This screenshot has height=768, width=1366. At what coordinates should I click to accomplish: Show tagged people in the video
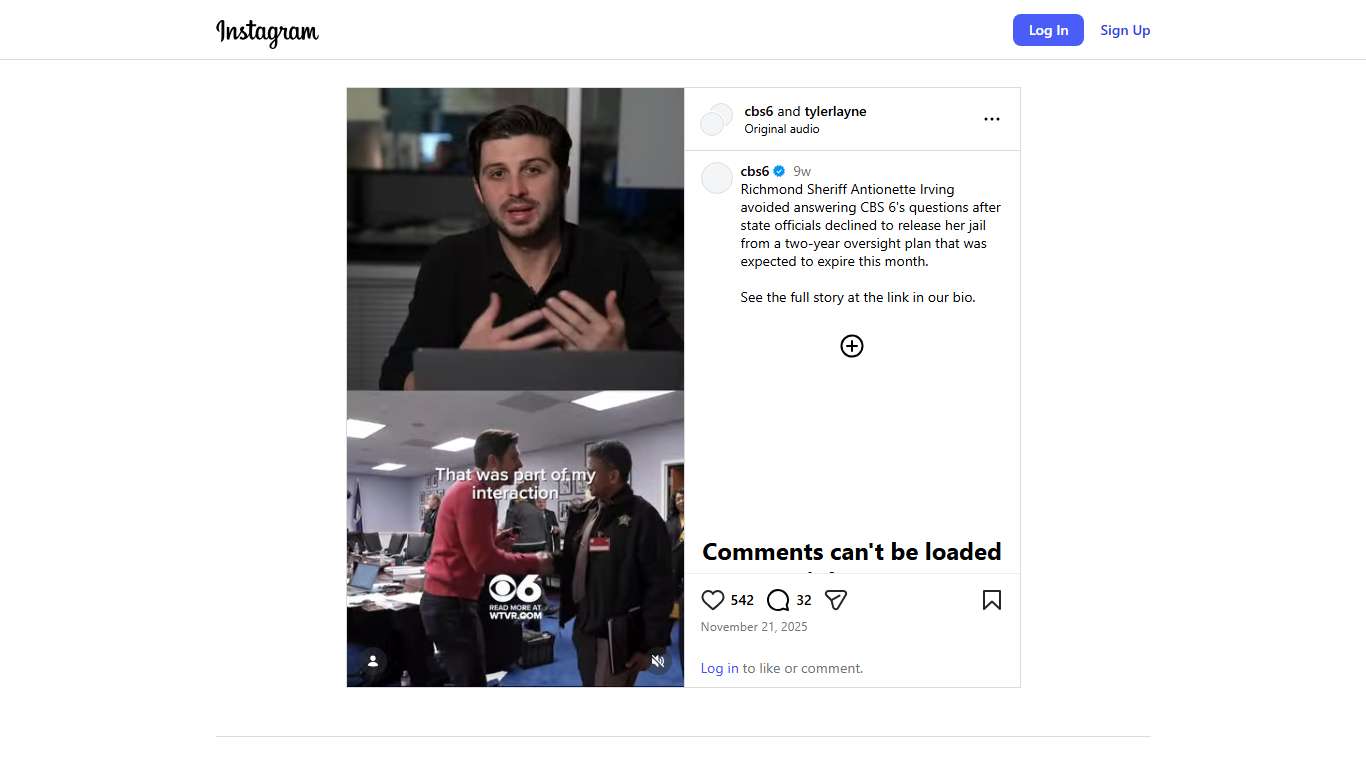pyautogui.click(x=373, y=661)
